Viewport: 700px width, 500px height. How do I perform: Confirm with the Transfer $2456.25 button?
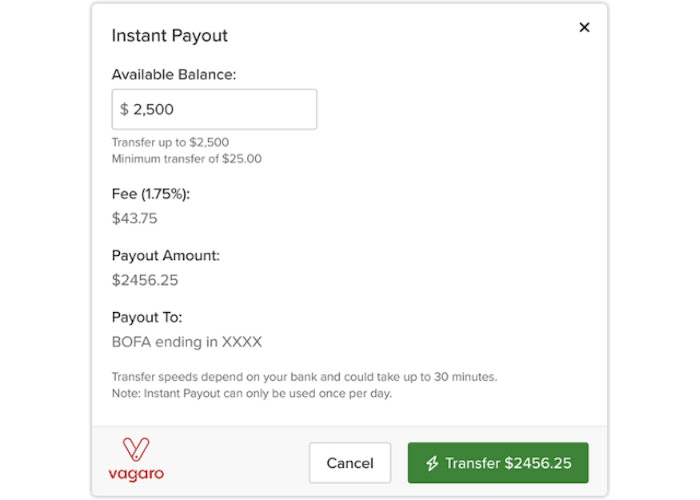[x=498, y=463]
